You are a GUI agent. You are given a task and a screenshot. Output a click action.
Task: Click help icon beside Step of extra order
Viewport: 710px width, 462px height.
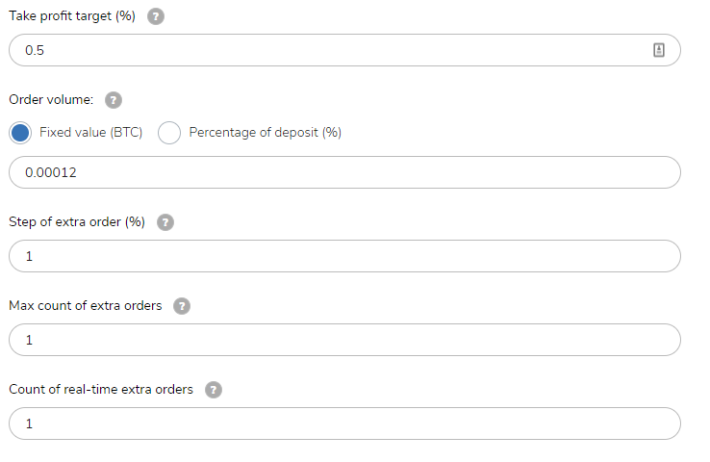pyautogui.click(x=165, y=222)
